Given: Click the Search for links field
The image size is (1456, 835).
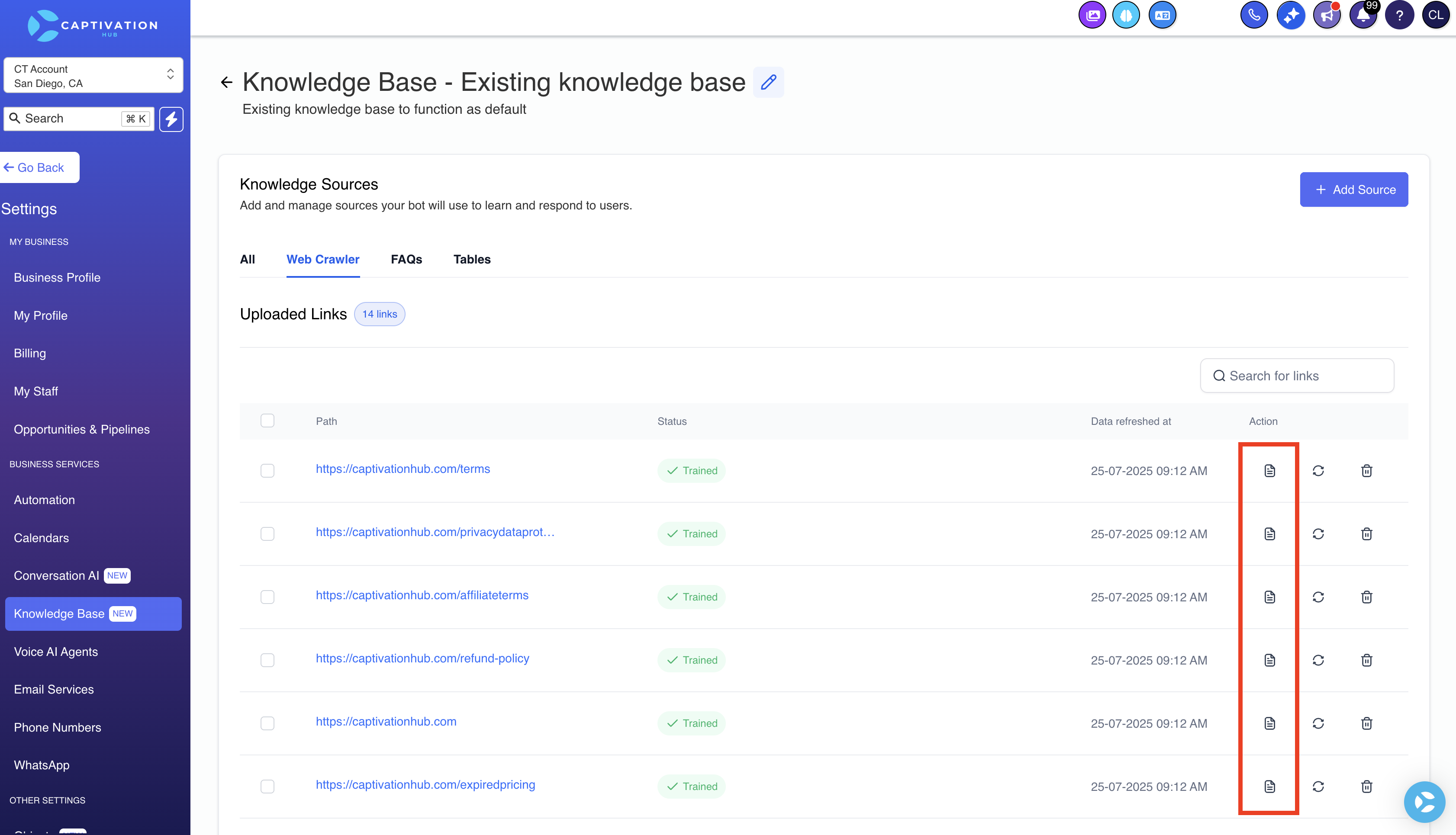Looking at the screenshot, I should 1297,376.
